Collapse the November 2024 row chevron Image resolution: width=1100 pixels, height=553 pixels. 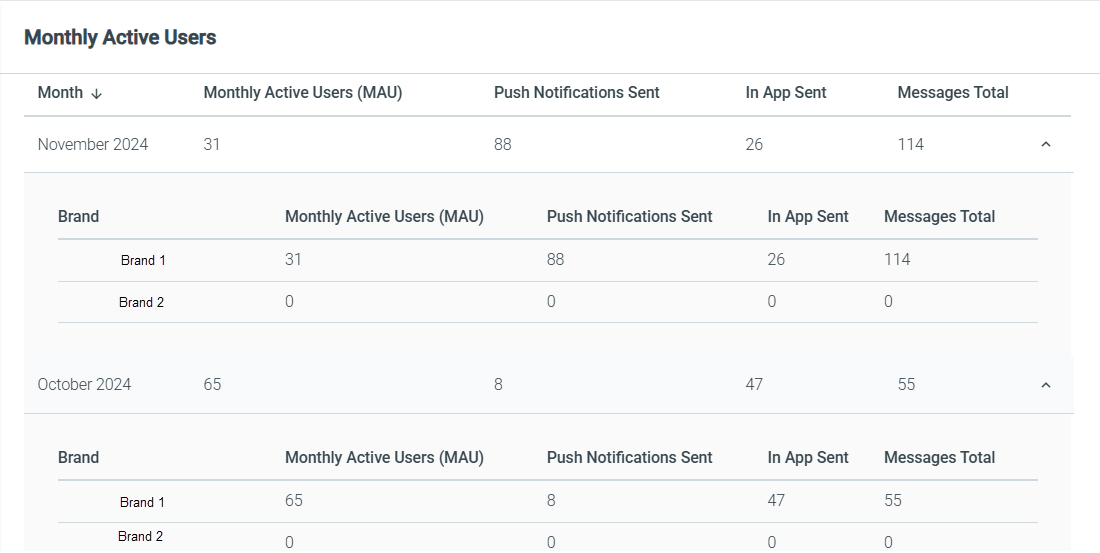click(x=1045, y=145)
